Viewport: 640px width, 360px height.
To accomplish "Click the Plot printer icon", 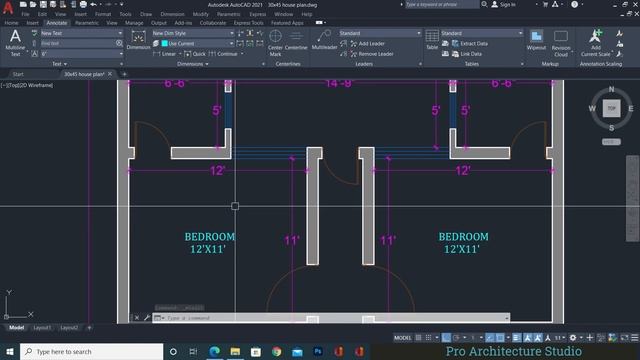I will (83, 4).
